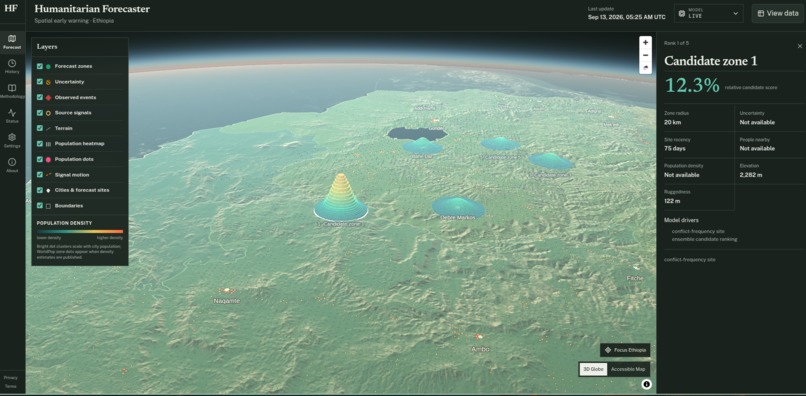Screen dimensions: 806x396
Task: Click the Cities & forecast sites white icon
Action: [x=48, y=190]
